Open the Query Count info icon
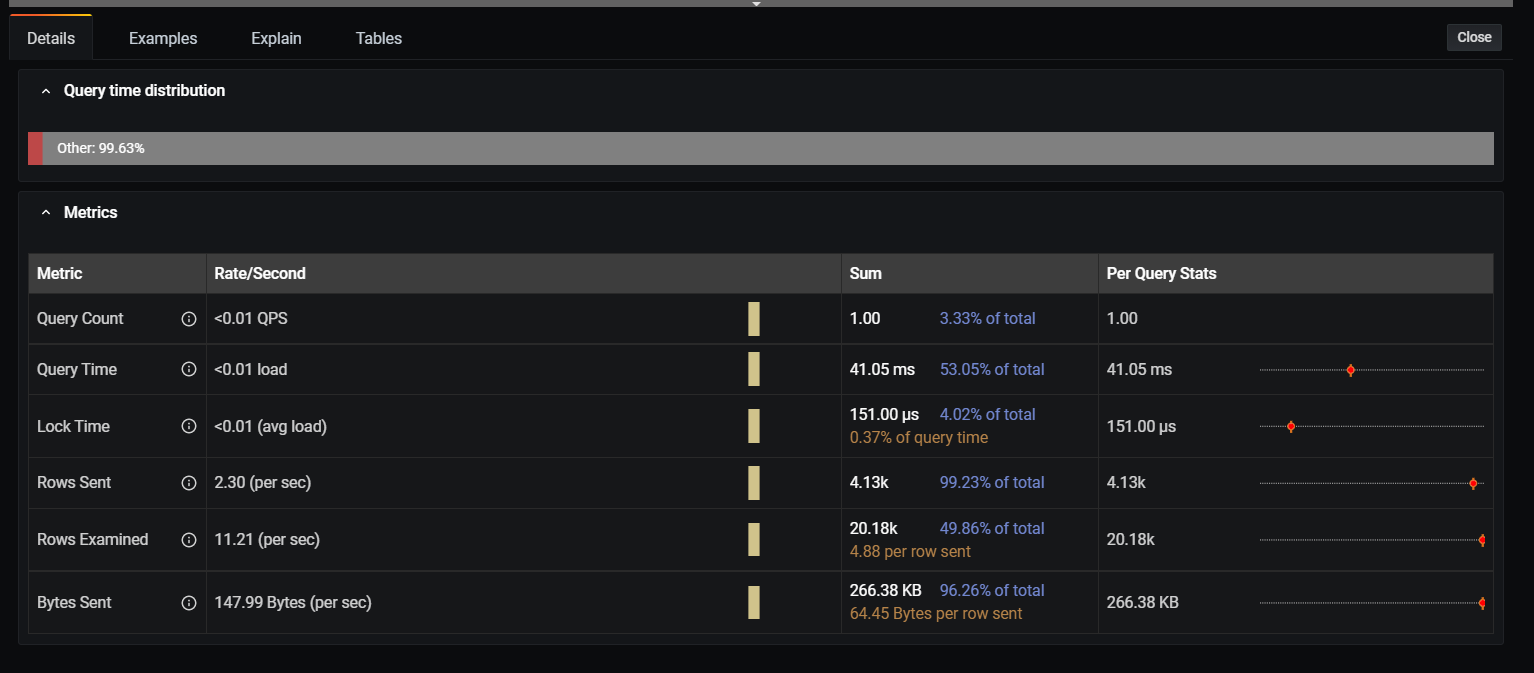The width and height of the screenshot is (1534, 673). [188, 319]
